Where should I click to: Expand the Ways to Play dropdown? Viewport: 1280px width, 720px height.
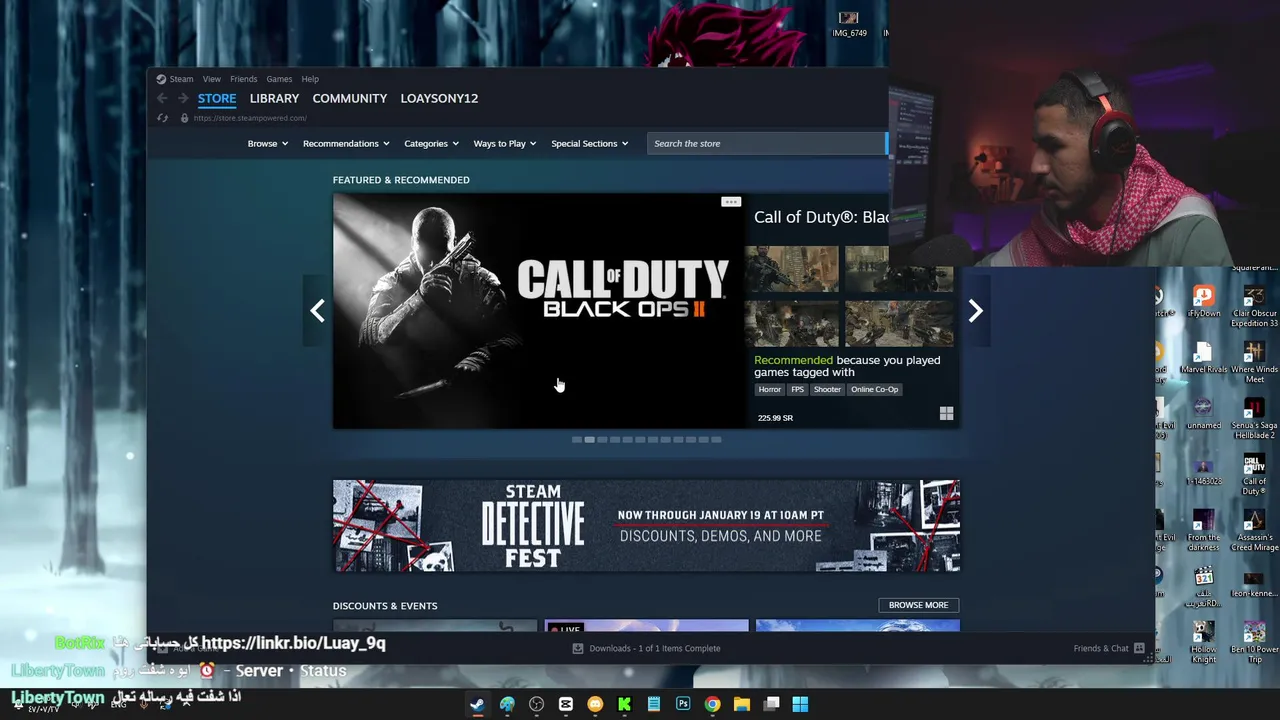tap(505, 143)
